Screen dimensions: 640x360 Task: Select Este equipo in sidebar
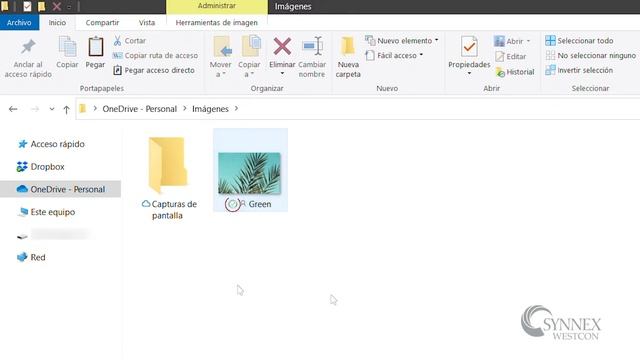47,212
